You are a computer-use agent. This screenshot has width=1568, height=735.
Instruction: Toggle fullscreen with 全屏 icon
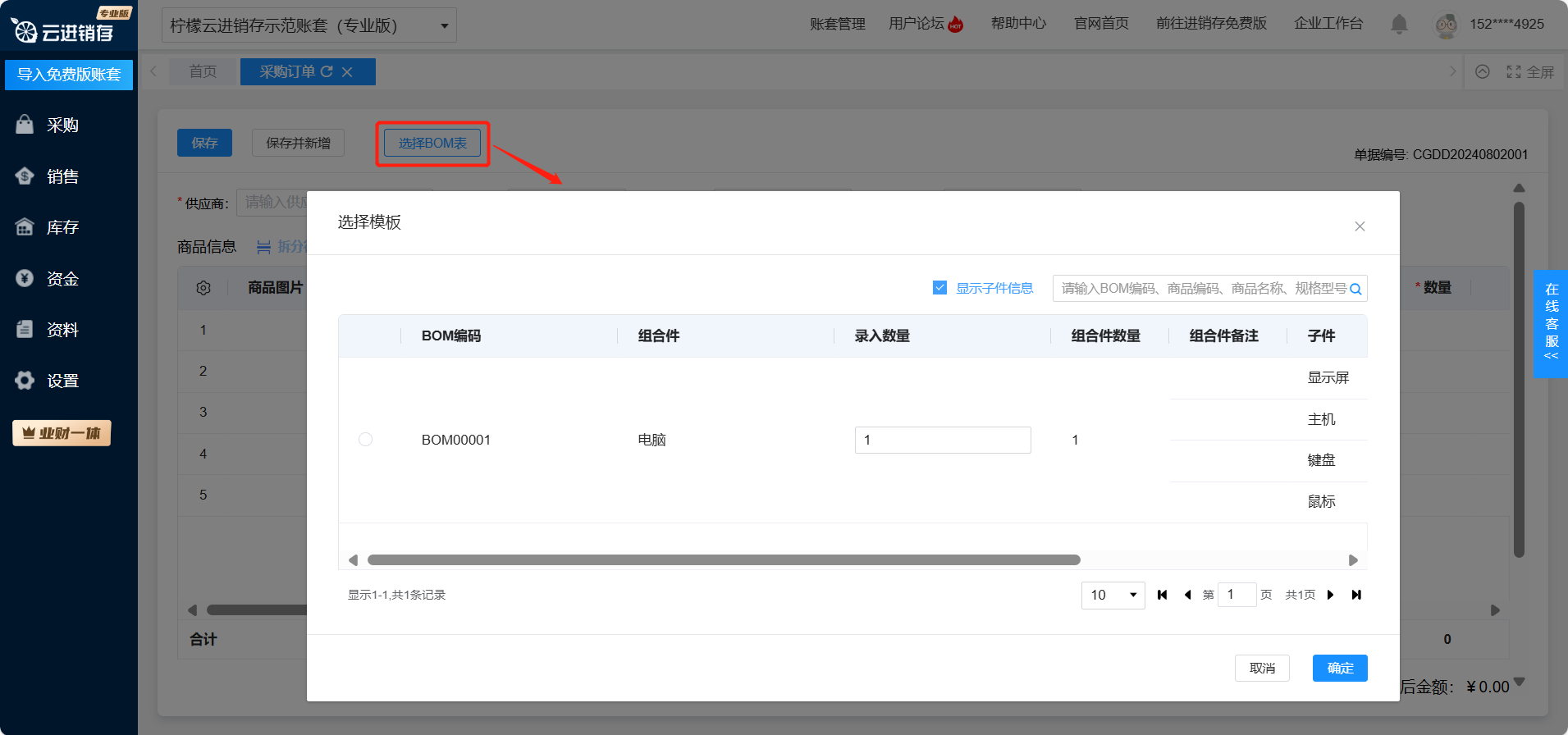tap(1530, 72)
